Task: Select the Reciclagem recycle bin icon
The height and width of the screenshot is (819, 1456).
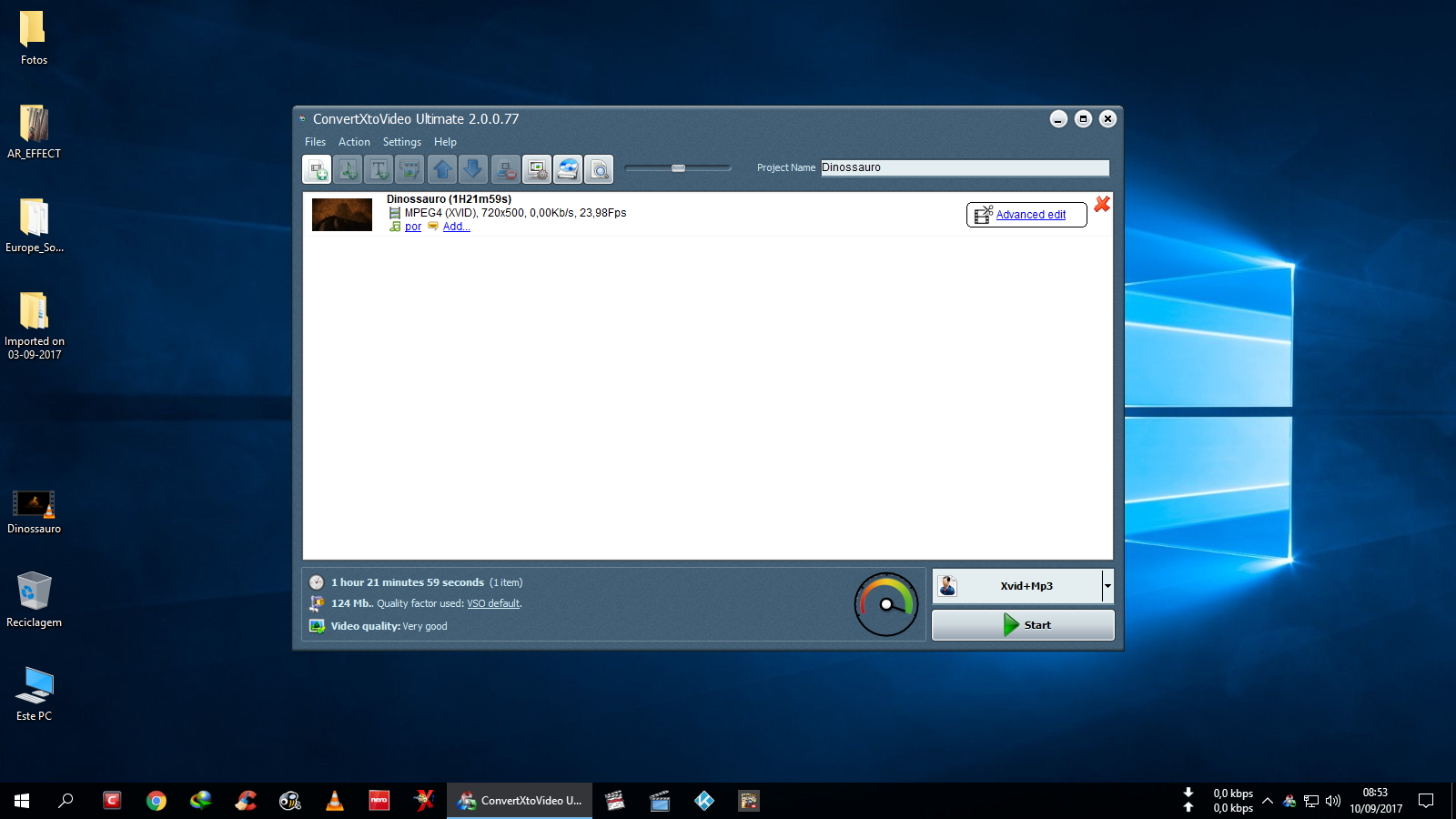Action: (34, 600)
